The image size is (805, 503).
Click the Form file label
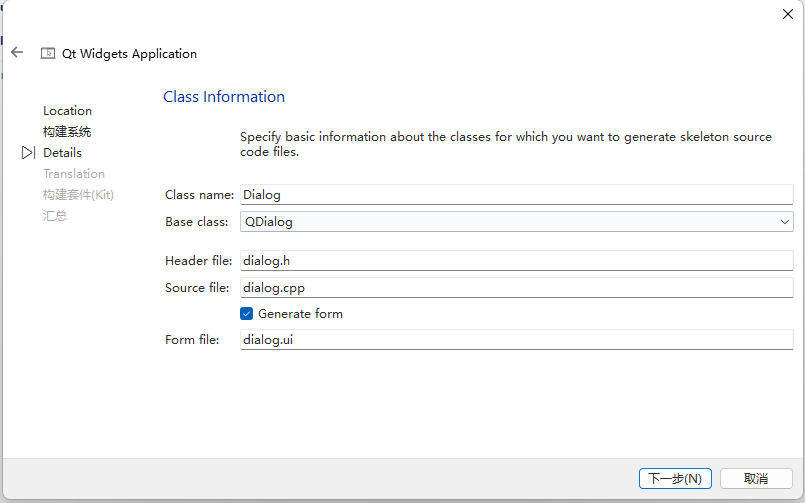point(192,340)
